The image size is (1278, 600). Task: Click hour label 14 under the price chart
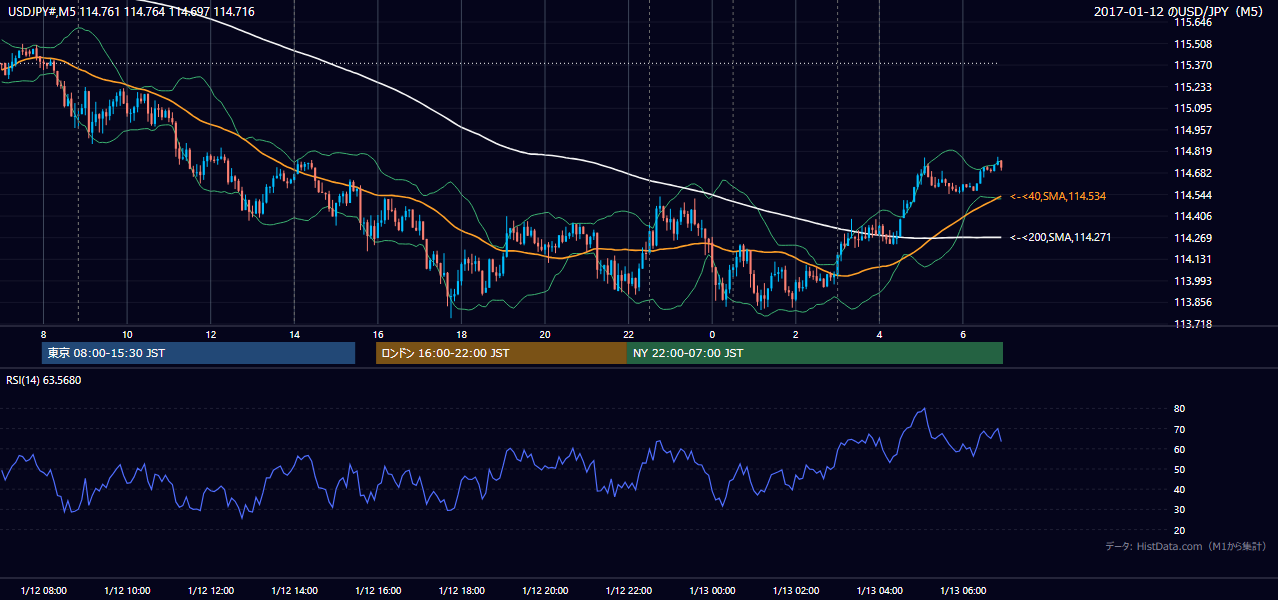(294, 334)
